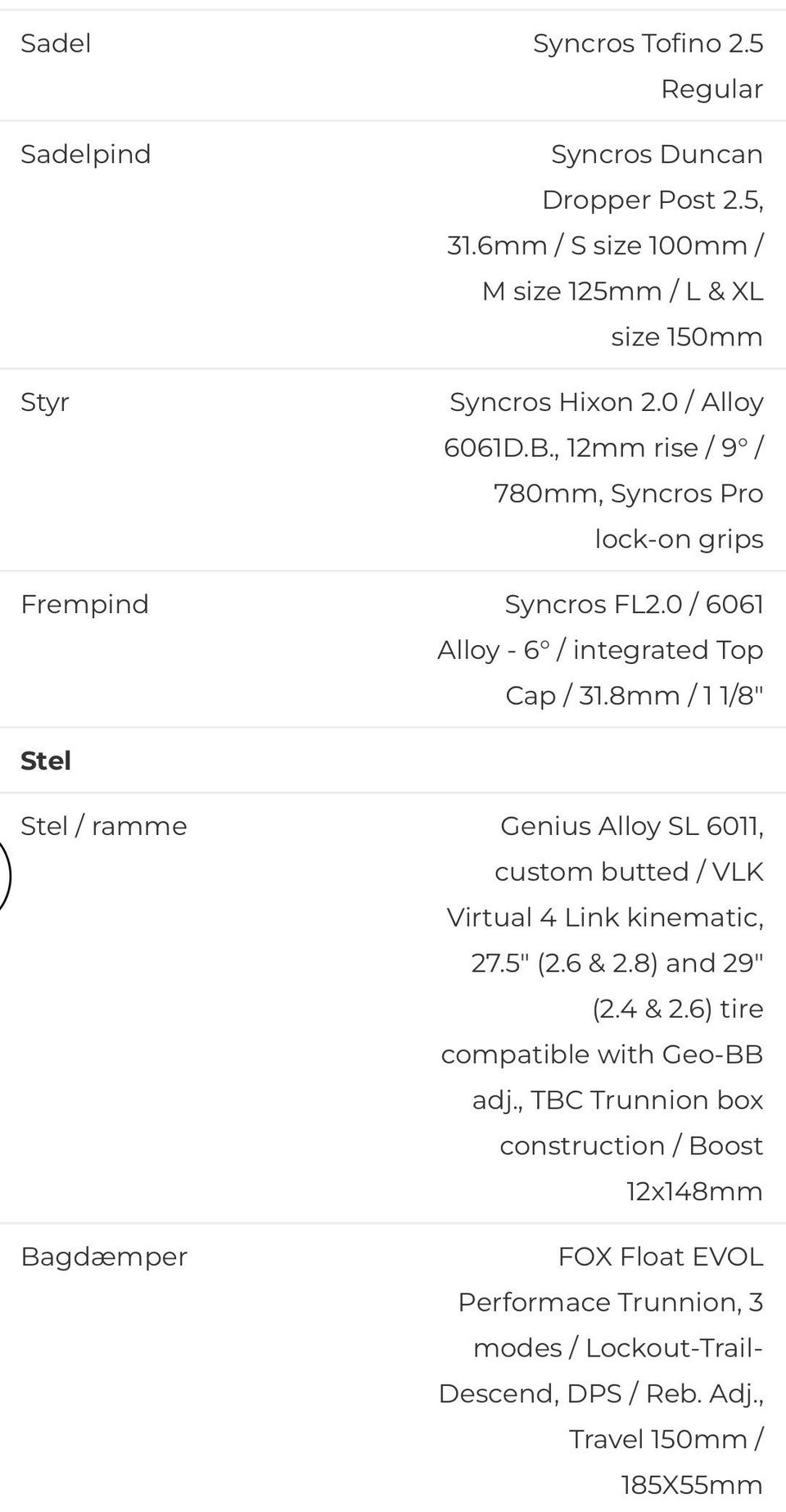Image resolution: width=786 pixels, height=1512 pixels.
Task: Select the bold Stel section header
Action: (x=46, y=761)
